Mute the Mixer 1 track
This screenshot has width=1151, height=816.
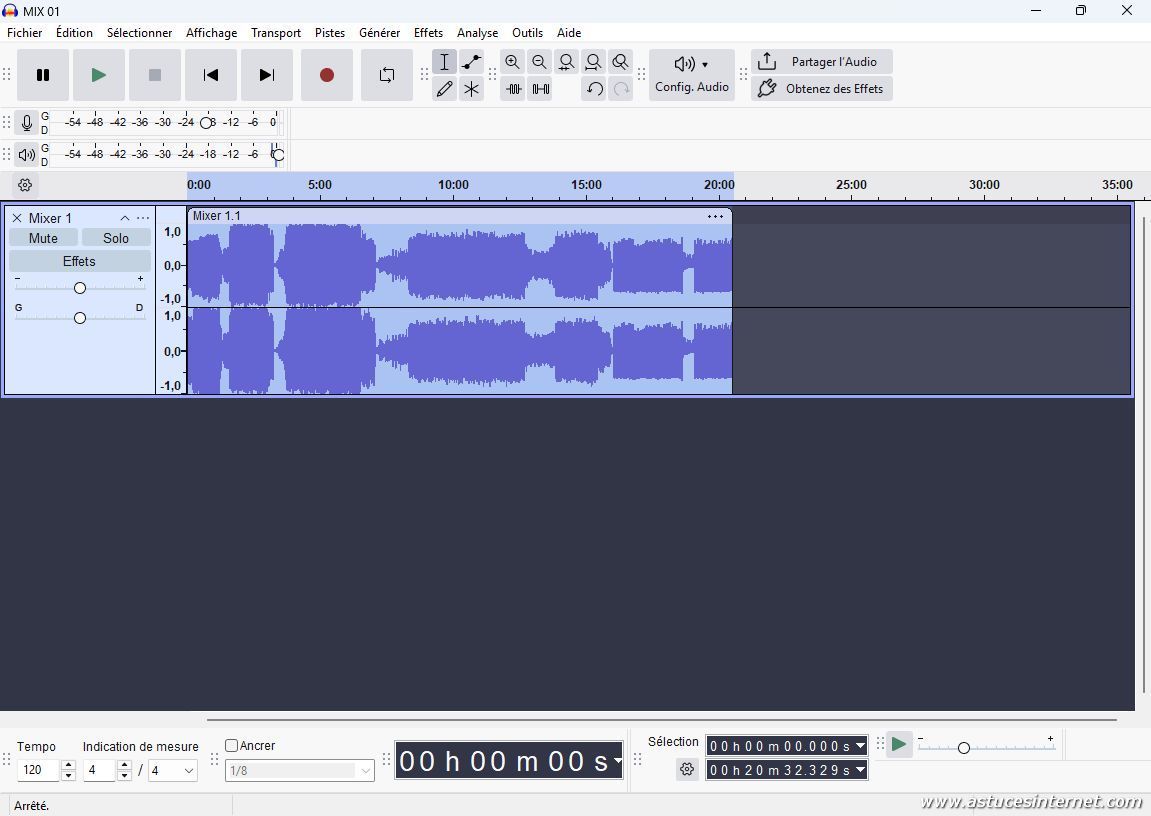[x=43, y=238]
